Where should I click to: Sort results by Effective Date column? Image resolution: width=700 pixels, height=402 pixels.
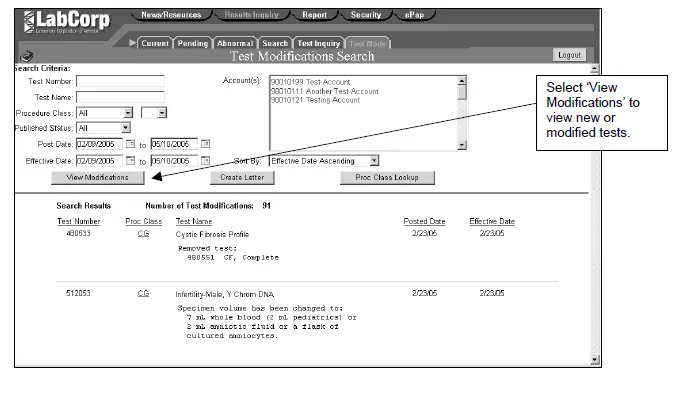click(x=492, y=221)
